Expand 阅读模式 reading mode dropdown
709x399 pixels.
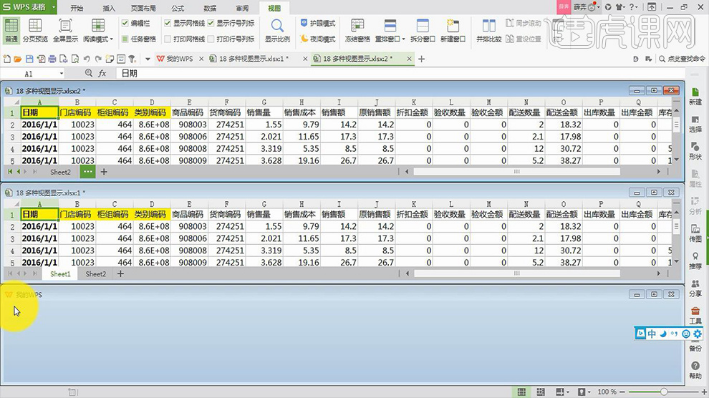(x=112, y=39)
